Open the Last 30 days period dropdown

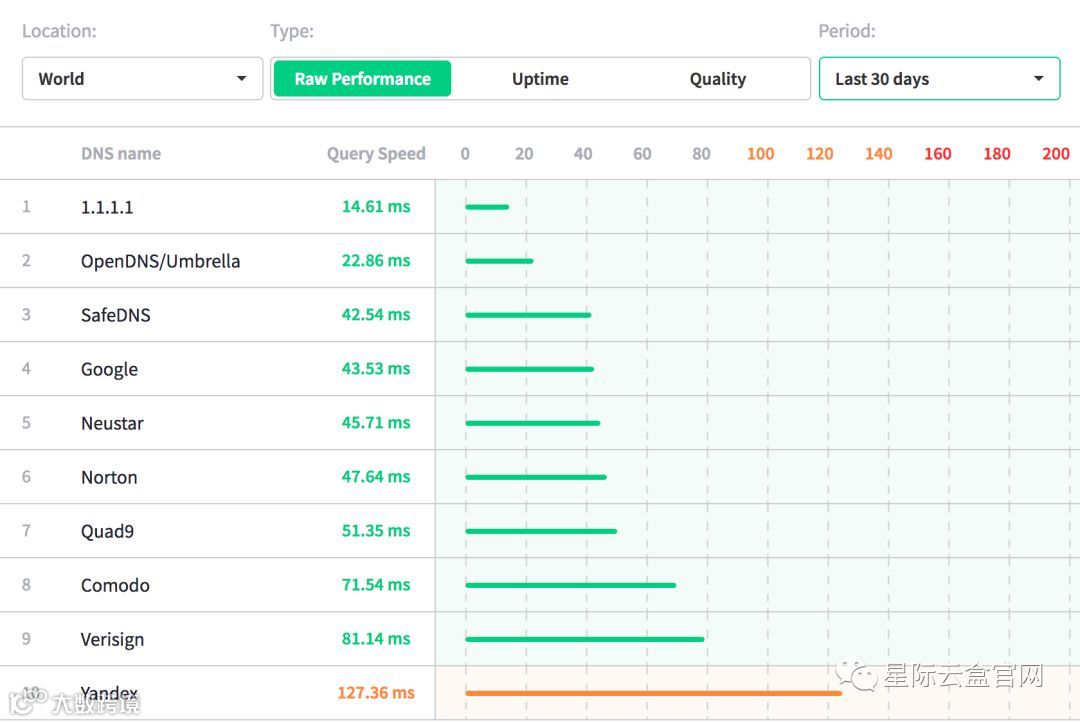[939, 78]
